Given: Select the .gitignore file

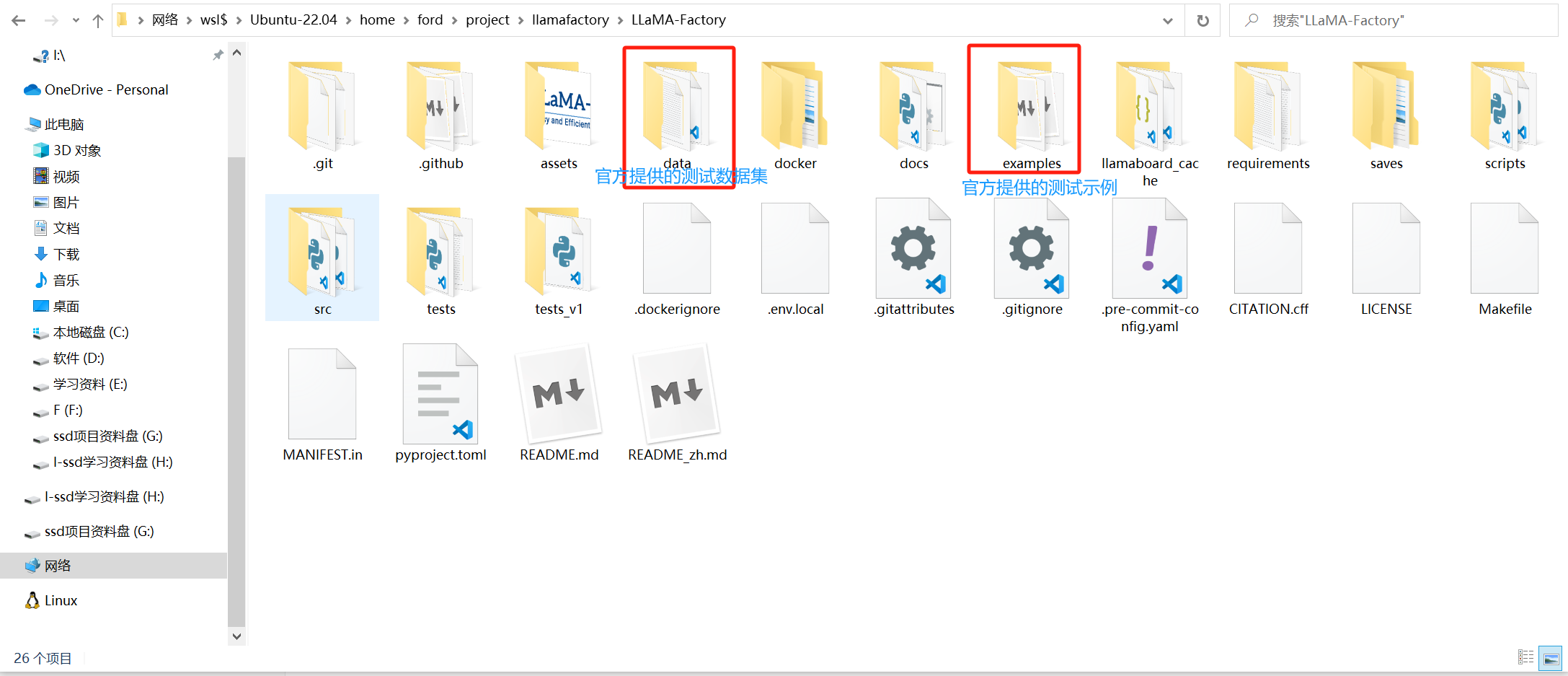Looking at the screenshot, I should pos(1032,258).
